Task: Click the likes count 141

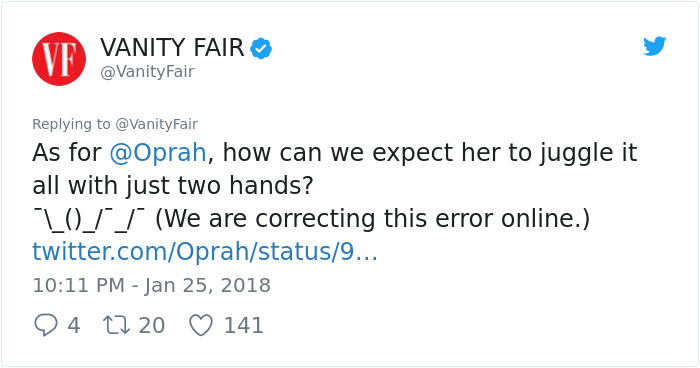Action: (243, 325)
